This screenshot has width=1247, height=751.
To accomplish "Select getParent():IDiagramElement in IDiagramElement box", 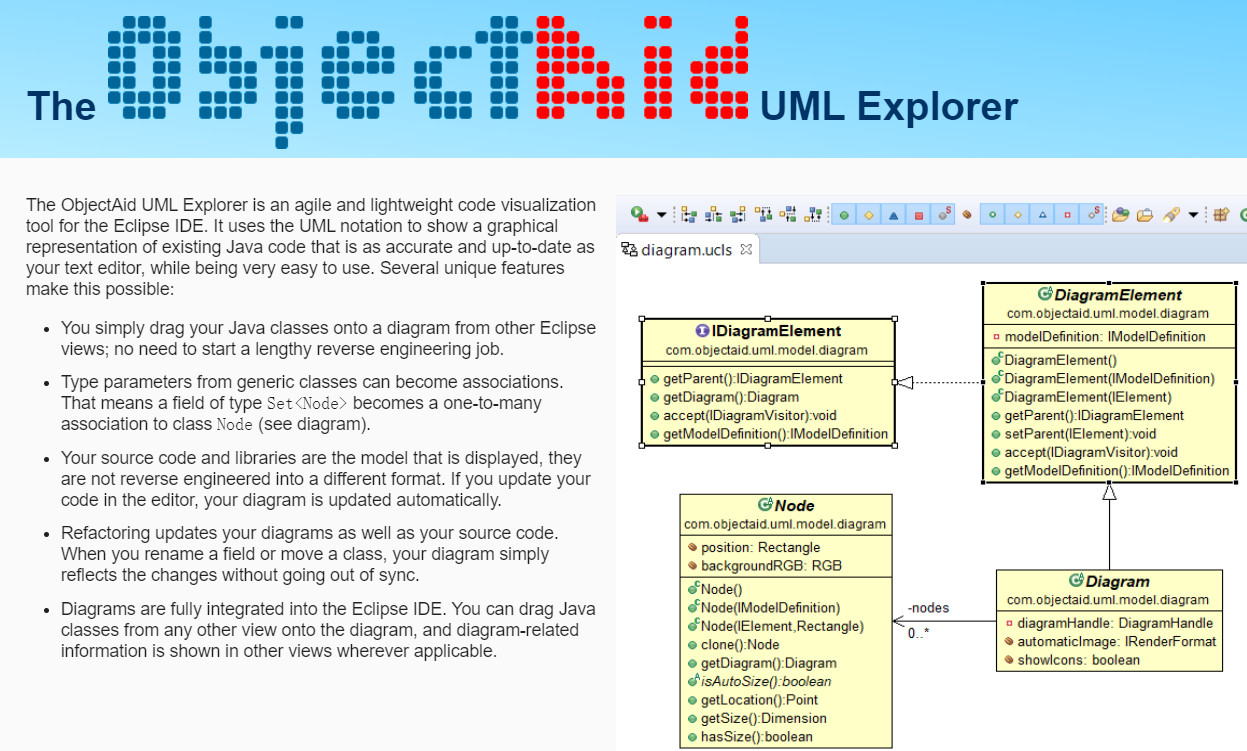I will pyautogui.click(x=753, y=379).
